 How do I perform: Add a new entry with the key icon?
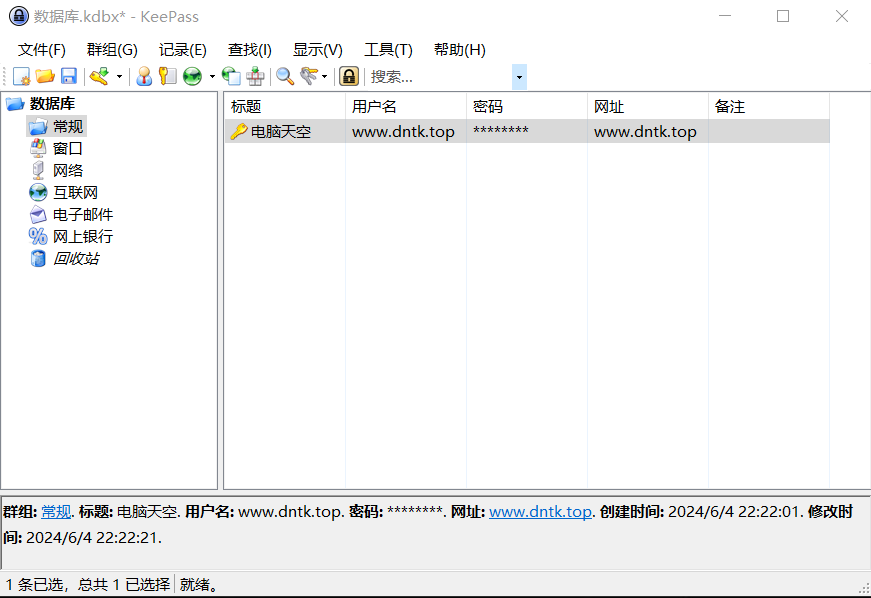(100, 76)
